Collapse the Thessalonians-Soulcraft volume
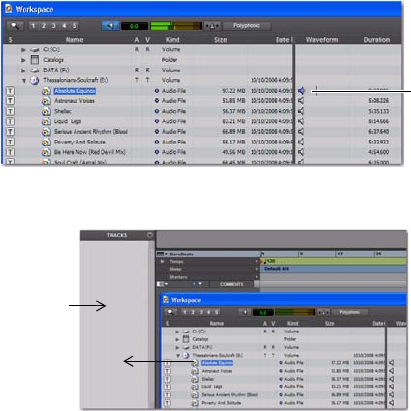Screen dimensions: 411x411 coord(24,80)
